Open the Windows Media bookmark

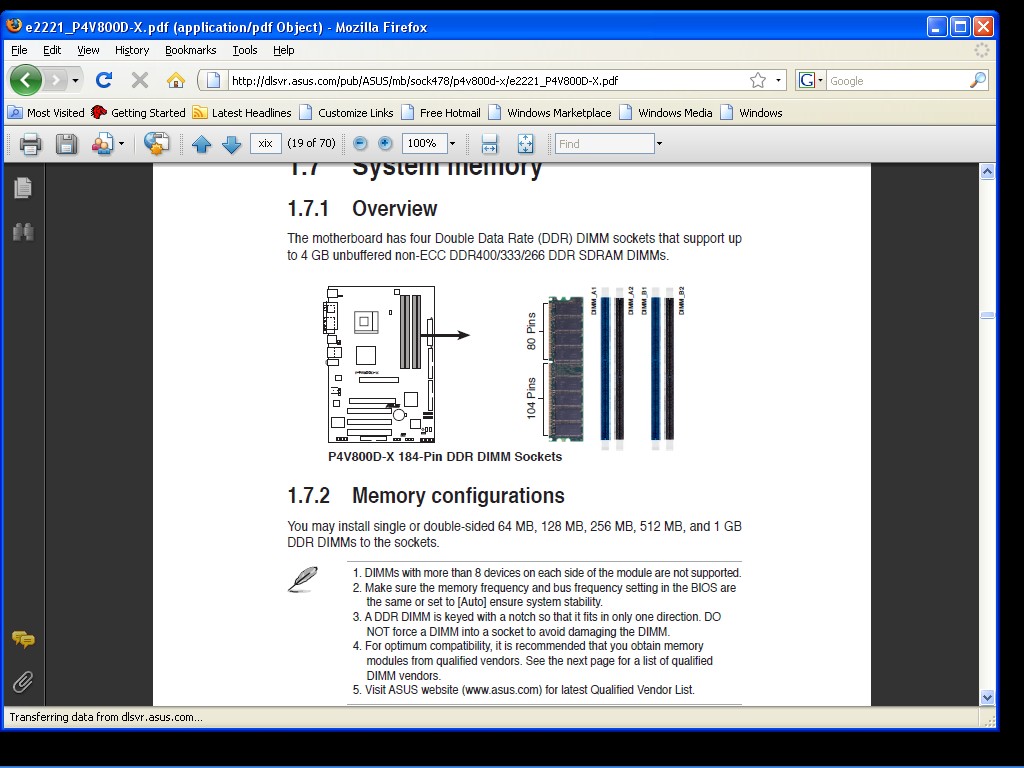665,113
